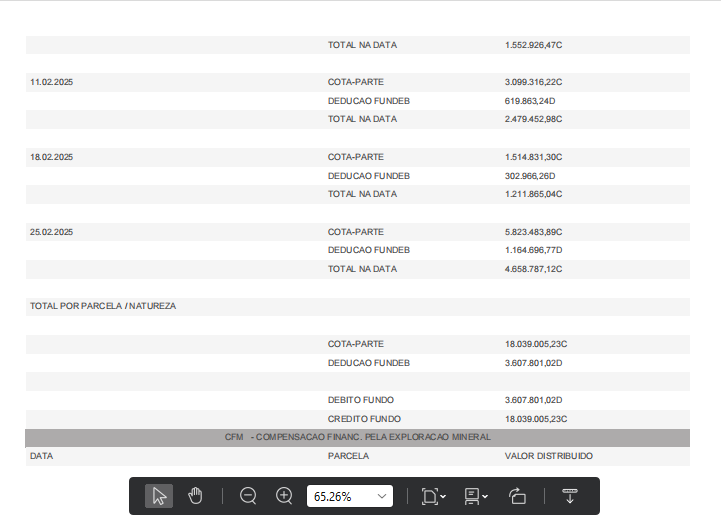
Task: Expand the page display mode dropdown
Action: 476,496
